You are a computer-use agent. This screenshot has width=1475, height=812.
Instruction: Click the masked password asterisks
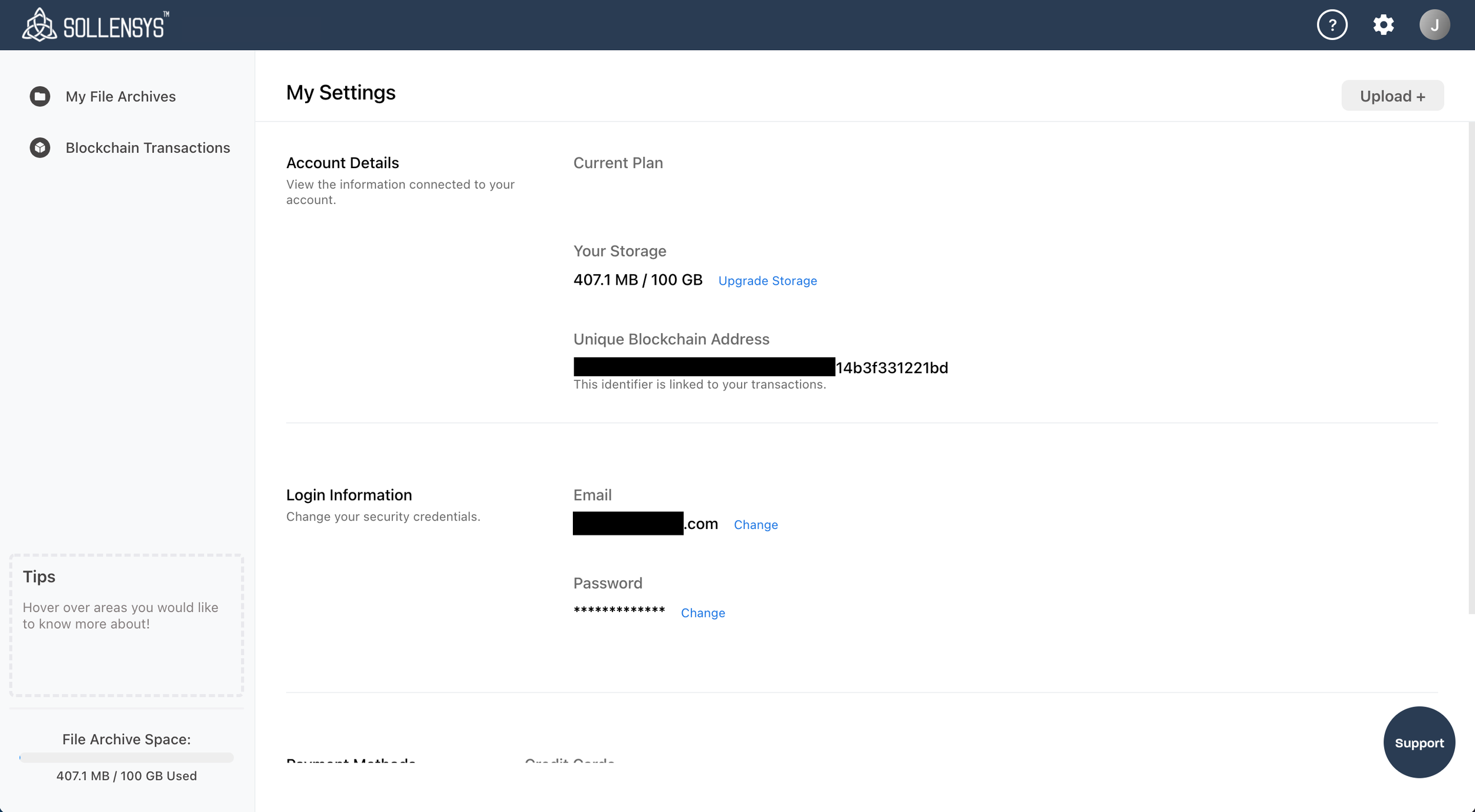pyautogui.click(x=619, y=610)
